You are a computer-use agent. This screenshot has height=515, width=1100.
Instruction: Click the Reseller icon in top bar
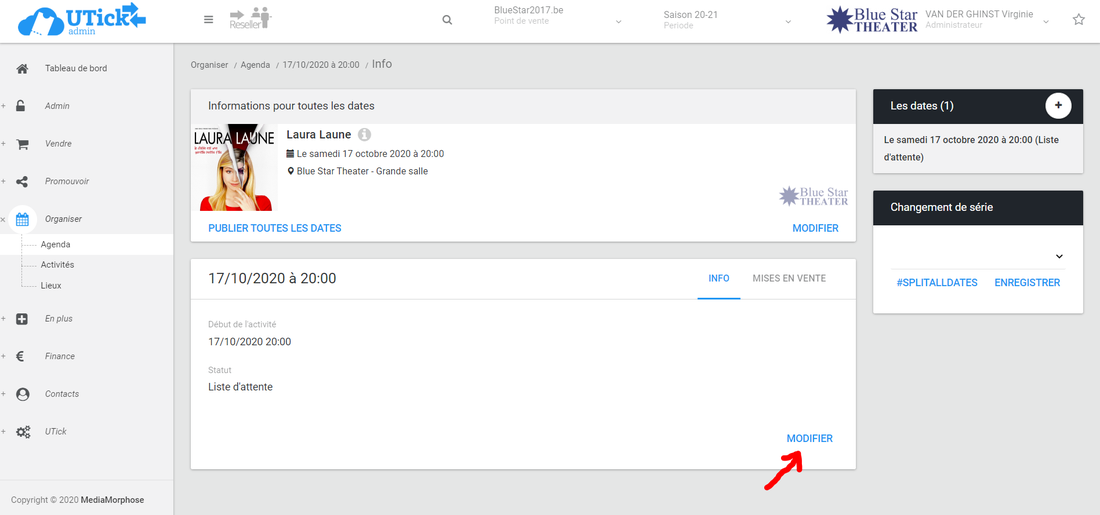[x=250, y=19]
